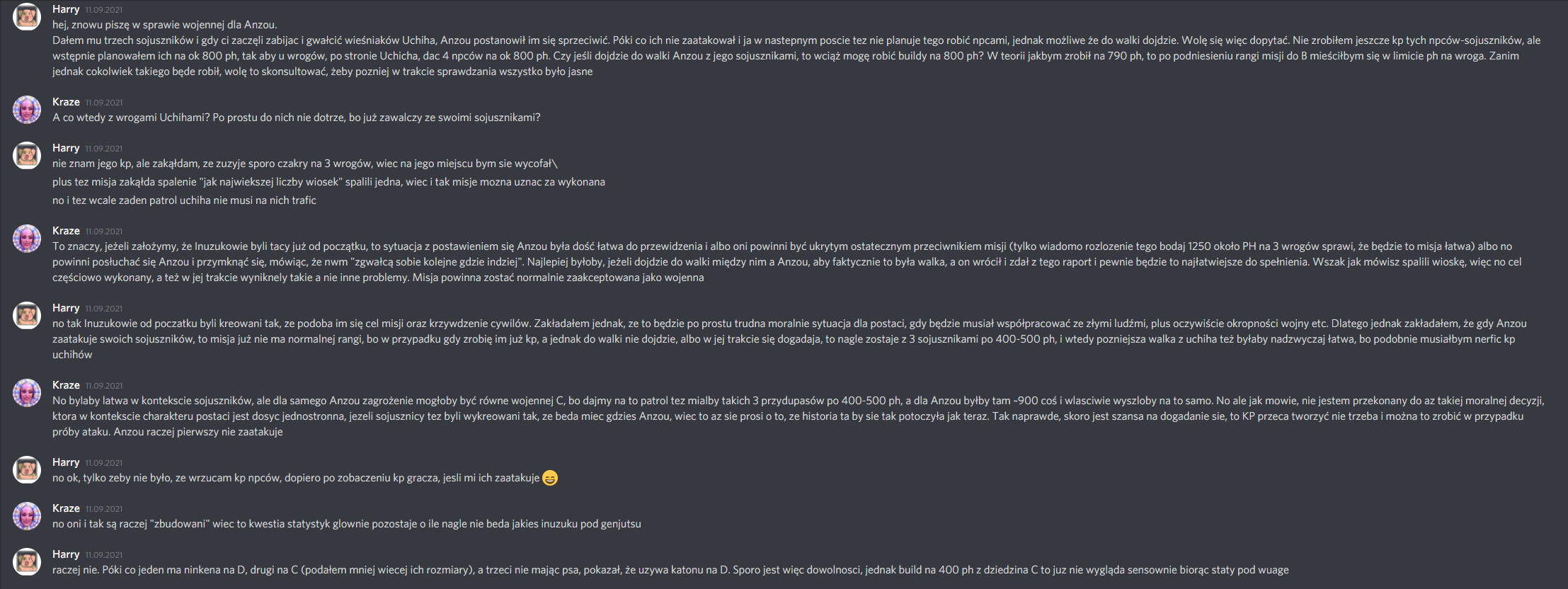1568x589 pixels.
Task: Click Kraze username above 'No bylaby latwa'
Action: 66,385
